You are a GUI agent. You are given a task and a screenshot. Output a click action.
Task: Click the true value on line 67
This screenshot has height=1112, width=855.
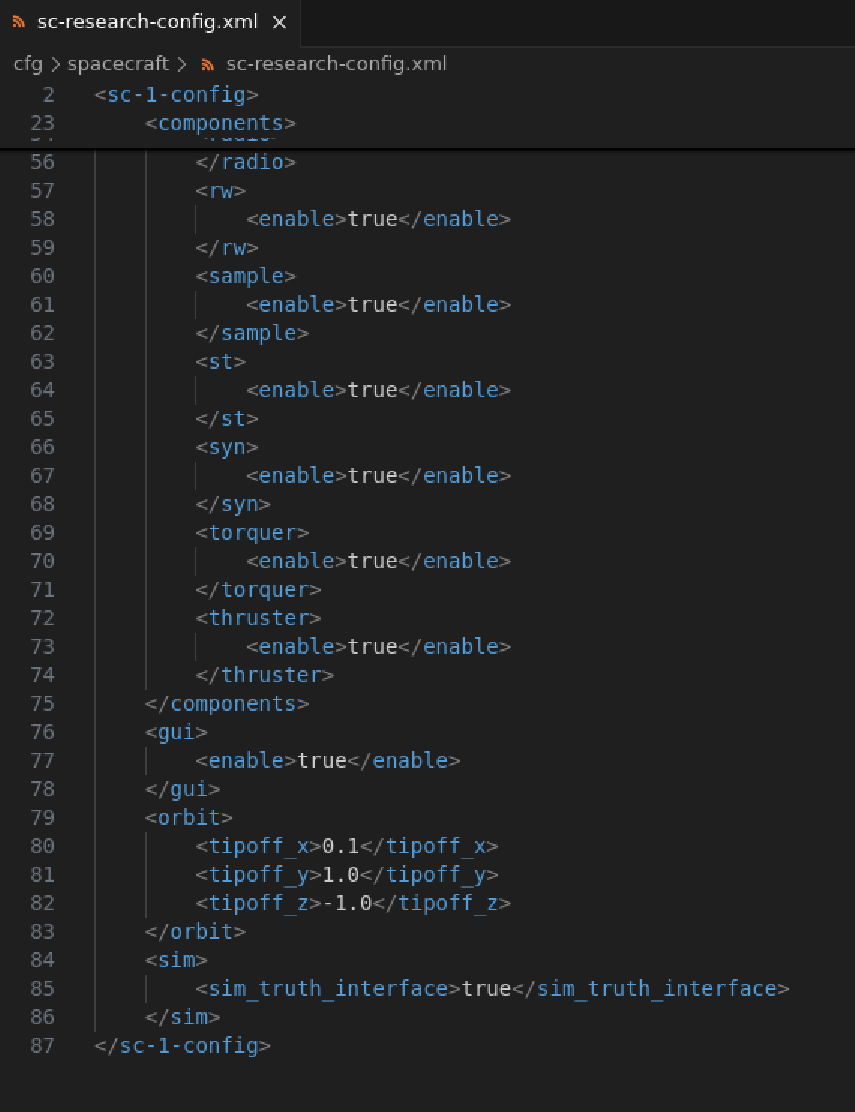coord(372,475)
